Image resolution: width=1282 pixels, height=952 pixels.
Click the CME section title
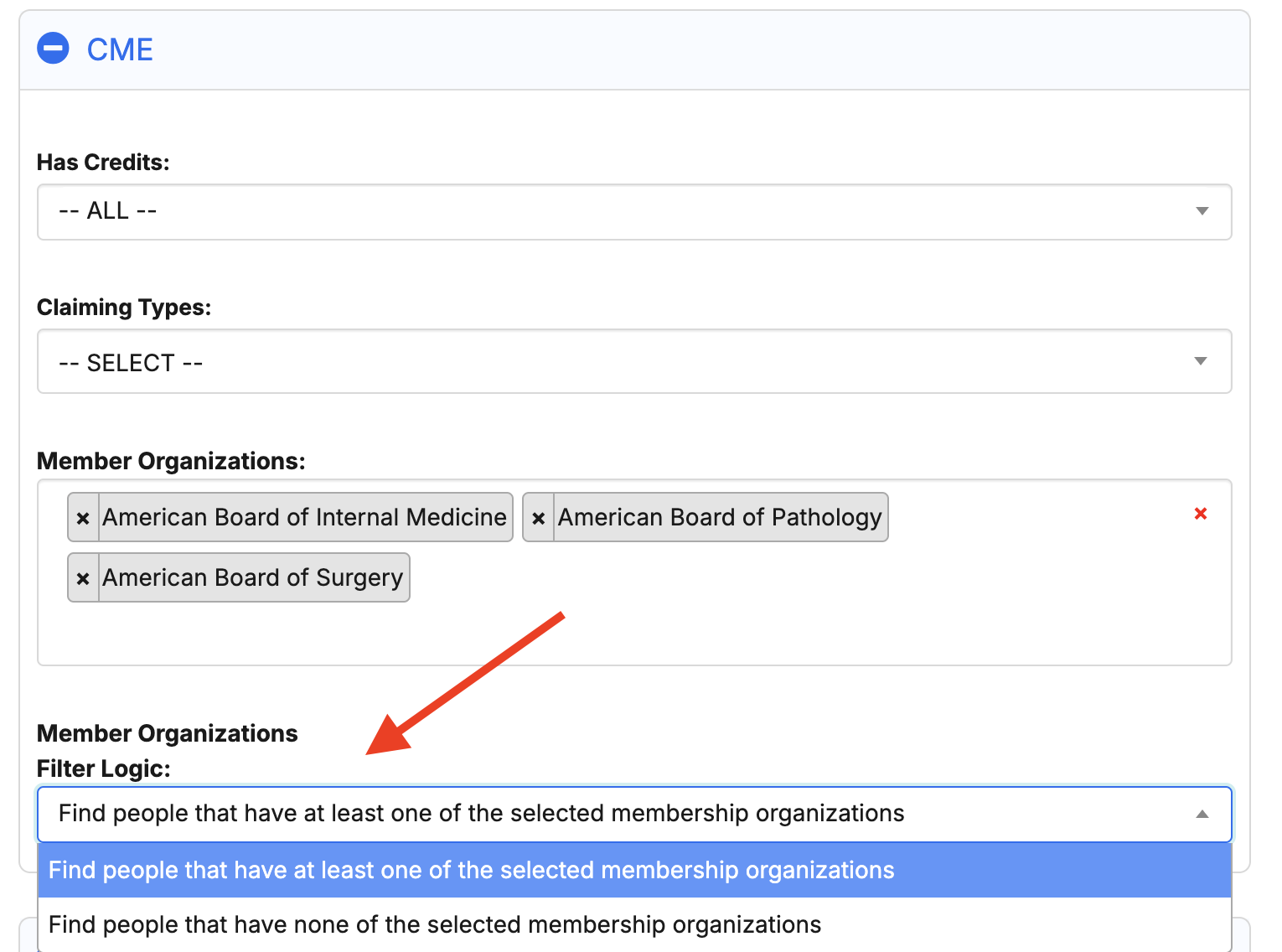point(120,49)
